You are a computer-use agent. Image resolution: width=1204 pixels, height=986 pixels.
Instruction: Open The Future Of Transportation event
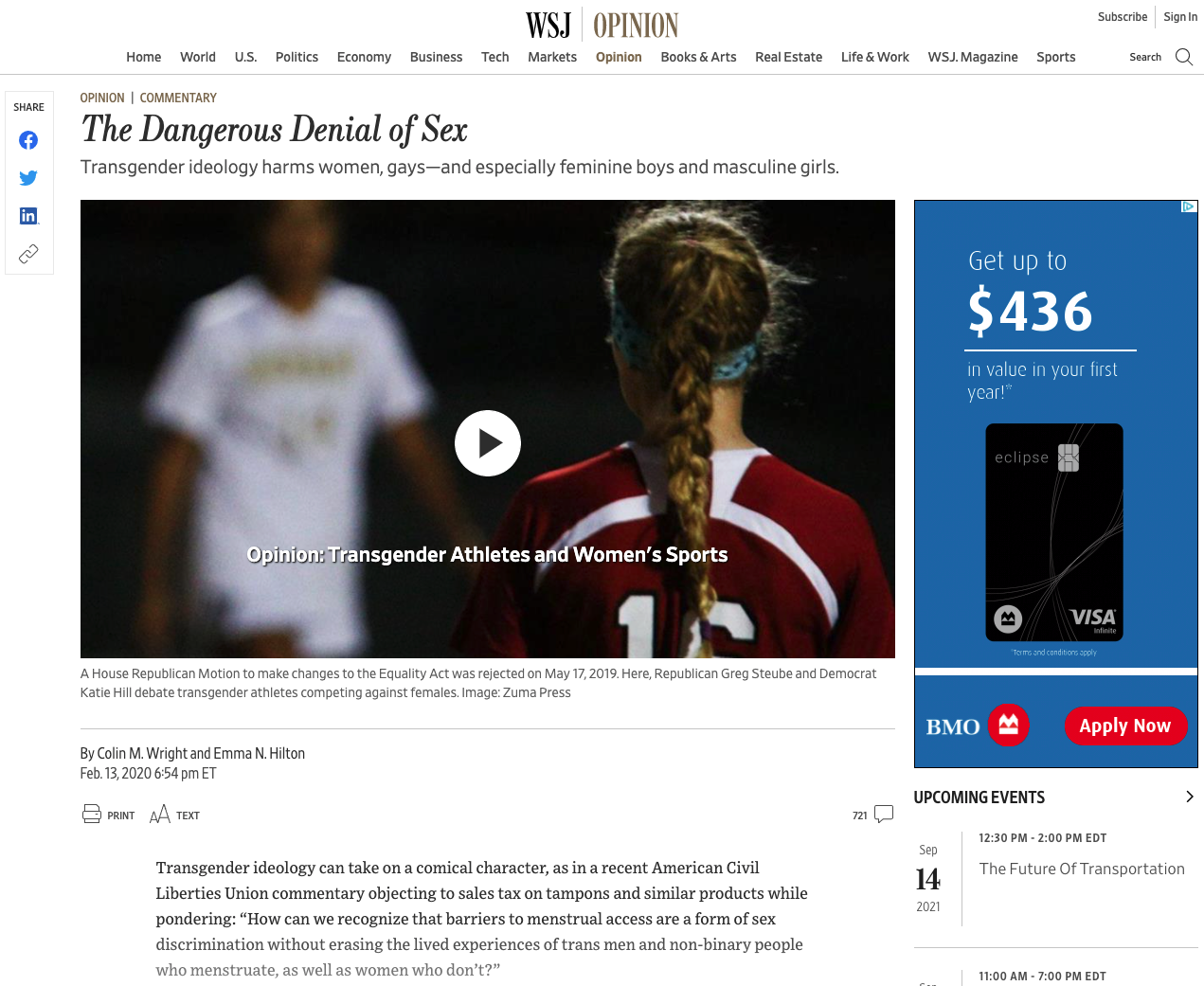[x=1082, y=869]
